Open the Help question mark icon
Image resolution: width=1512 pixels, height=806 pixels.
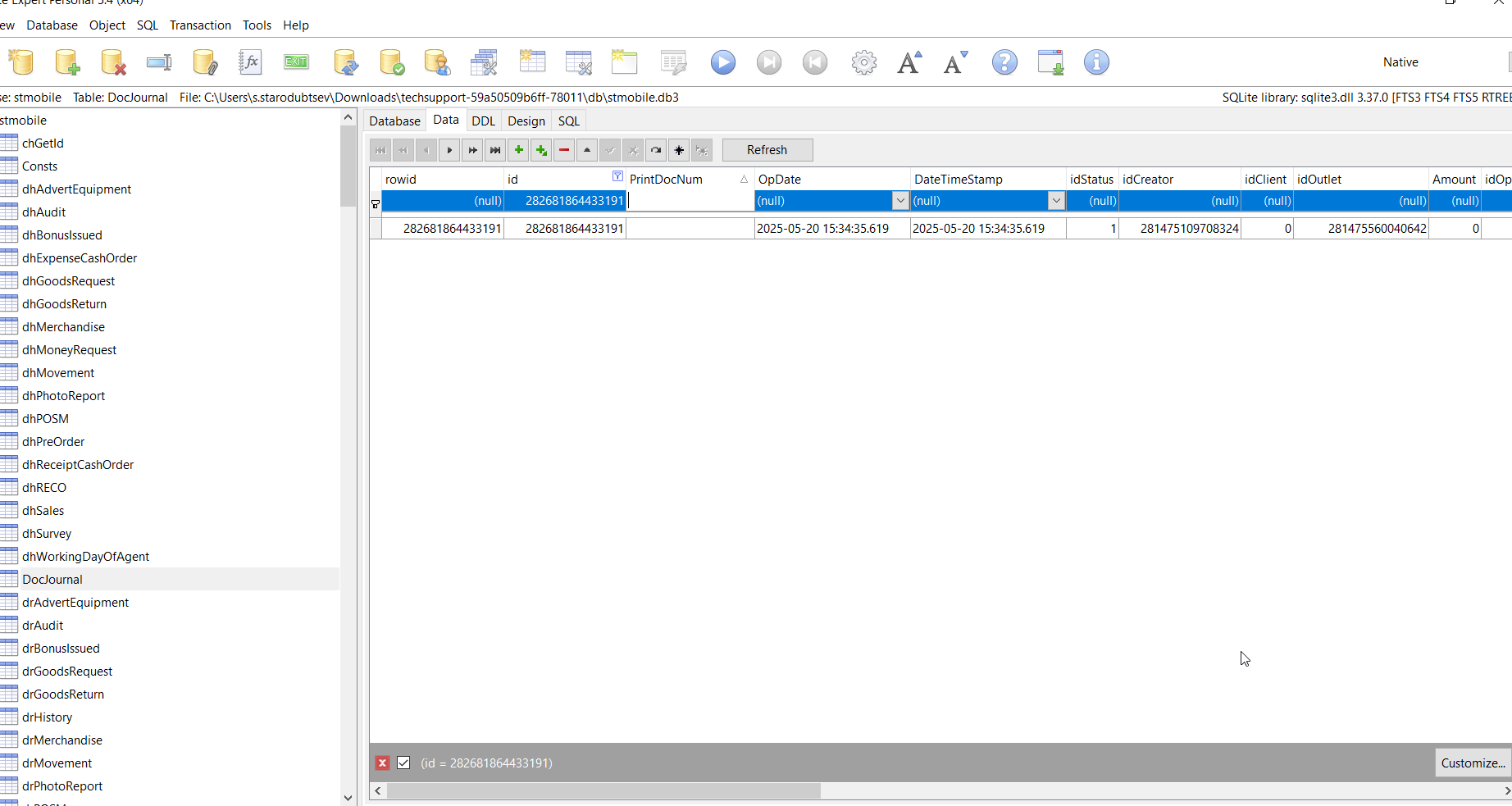(1004, 62)
